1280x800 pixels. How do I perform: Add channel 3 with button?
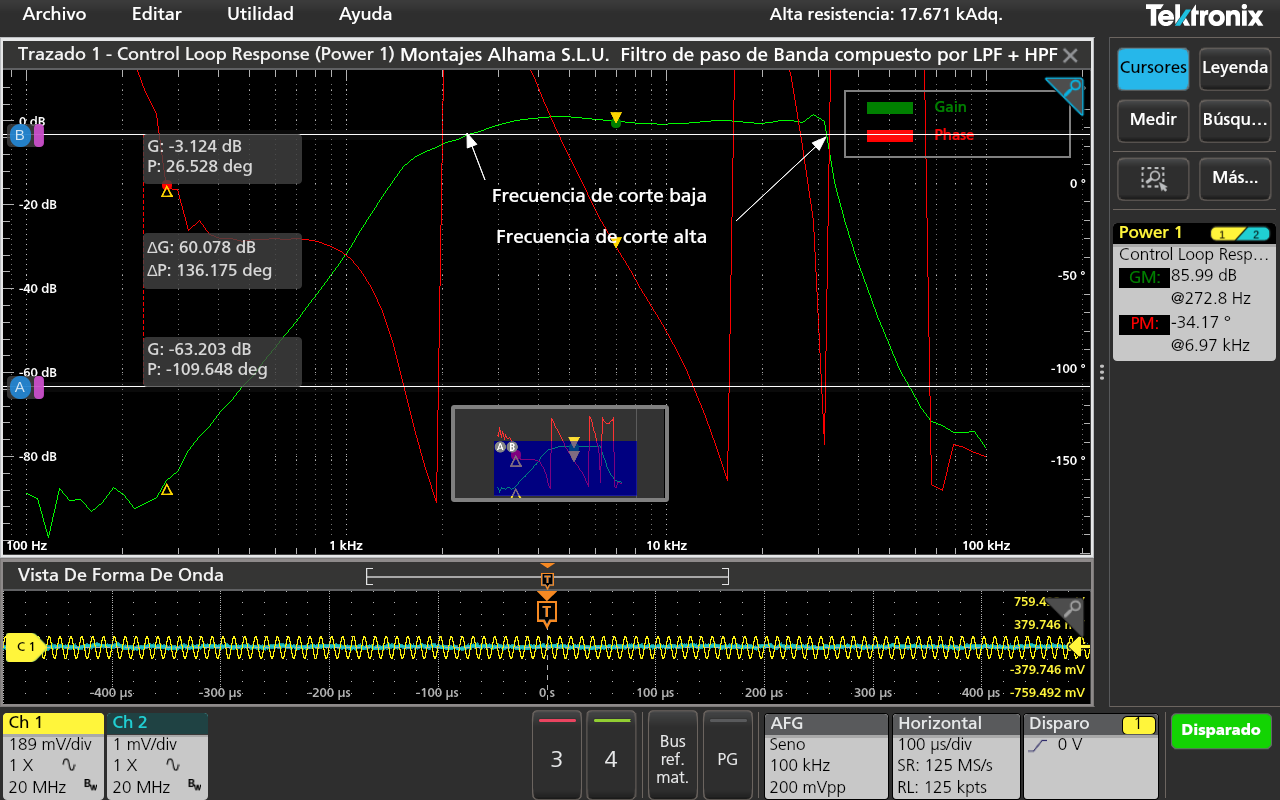coord(557,755)
